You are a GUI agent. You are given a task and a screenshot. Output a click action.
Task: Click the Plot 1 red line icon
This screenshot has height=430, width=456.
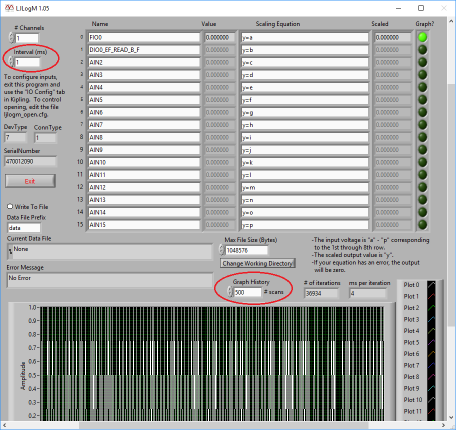[x=431, y=296]
